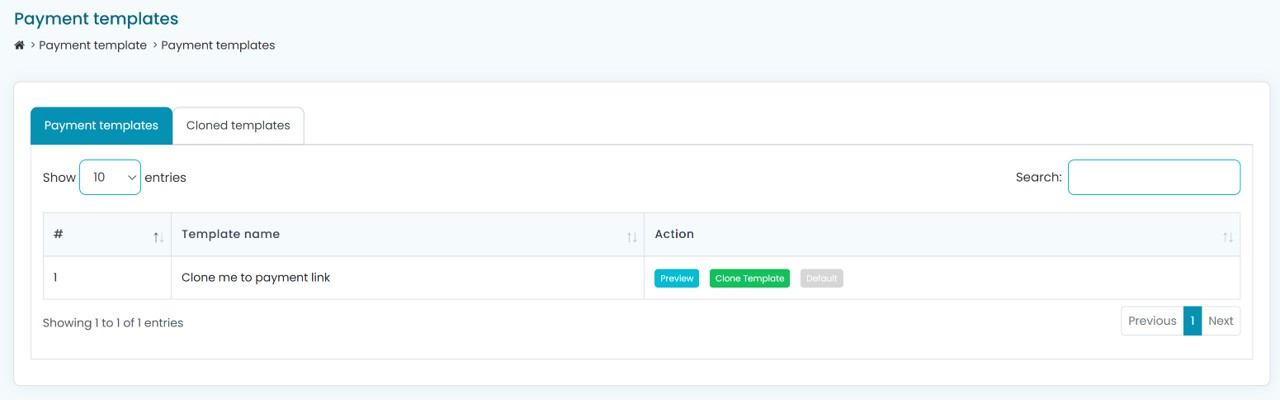
Task: Select page 1 in the pagination
Action: tap(1192, 321)
